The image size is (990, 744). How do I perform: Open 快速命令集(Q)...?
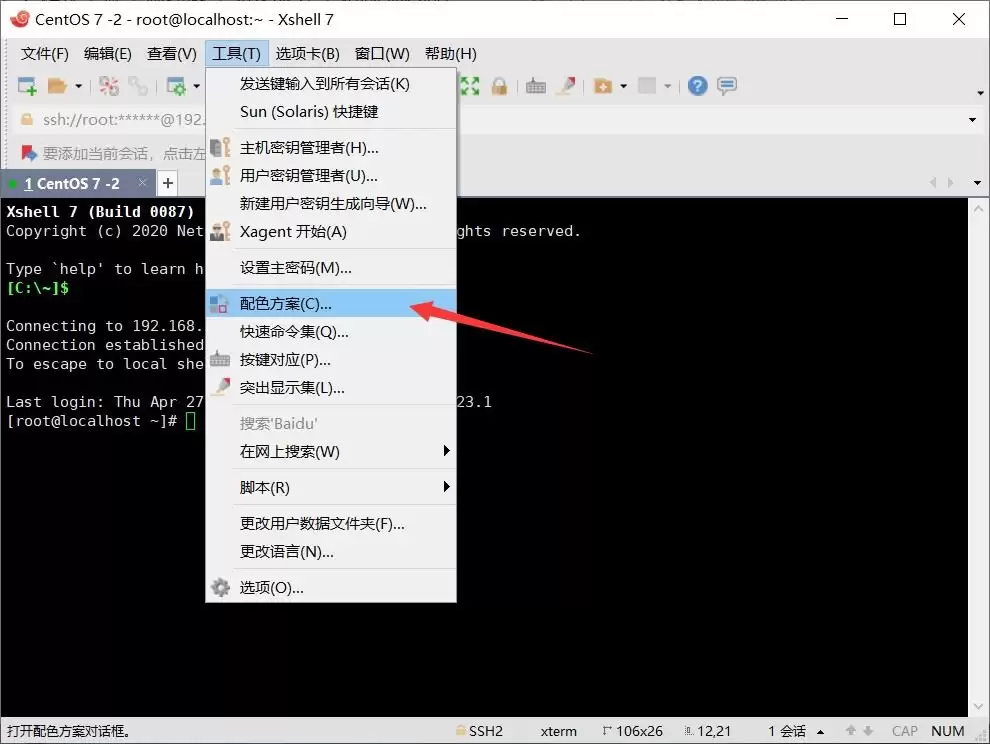pyautogui.click(x=331, y=332)
